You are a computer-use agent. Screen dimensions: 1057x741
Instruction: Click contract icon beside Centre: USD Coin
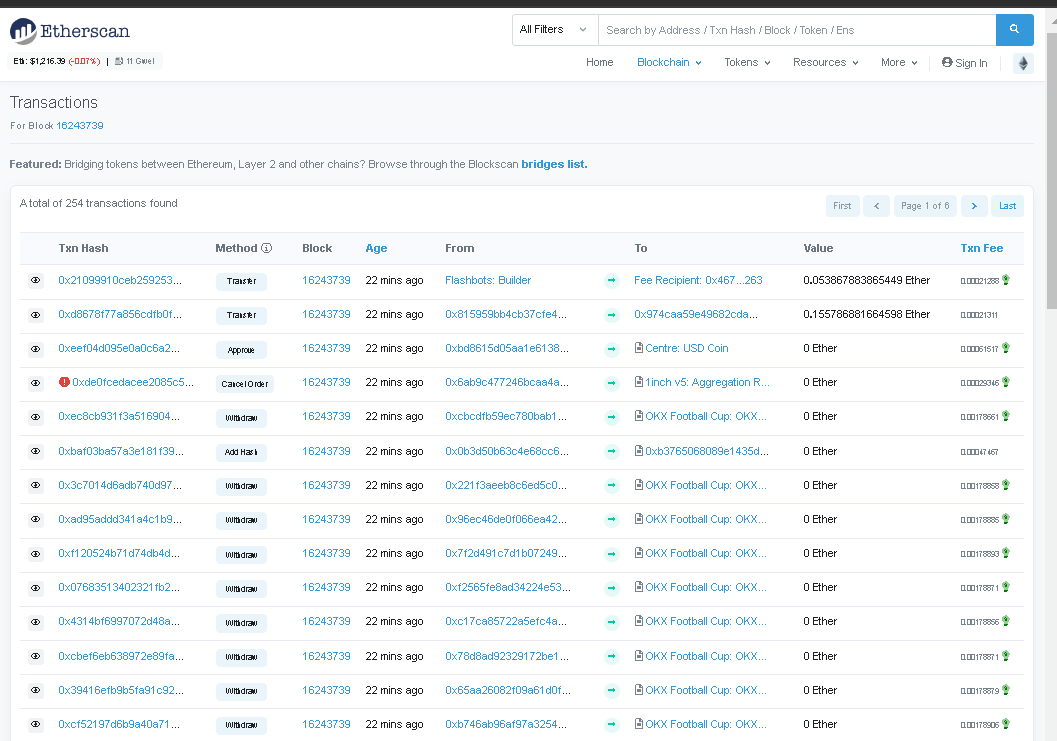pos(638,348)
